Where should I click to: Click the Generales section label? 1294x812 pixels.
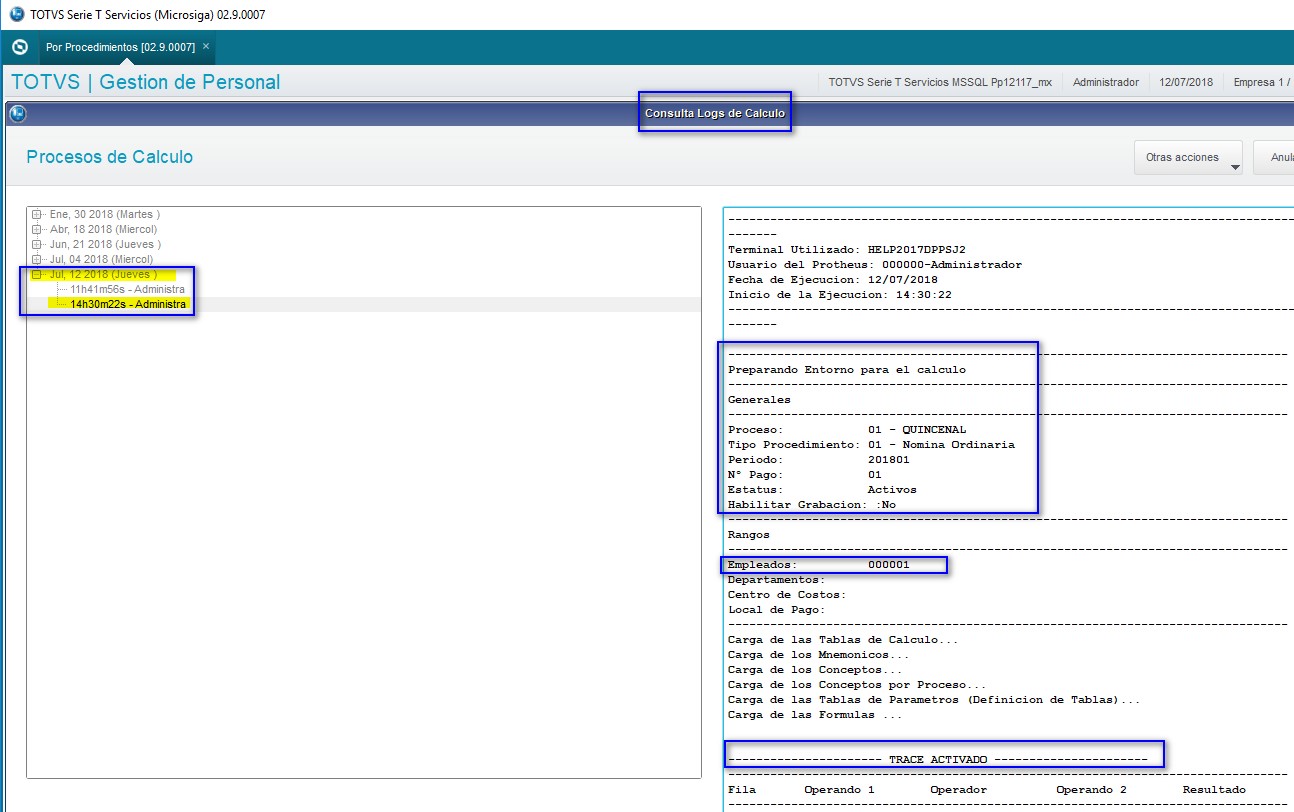[x=759, y=400]
